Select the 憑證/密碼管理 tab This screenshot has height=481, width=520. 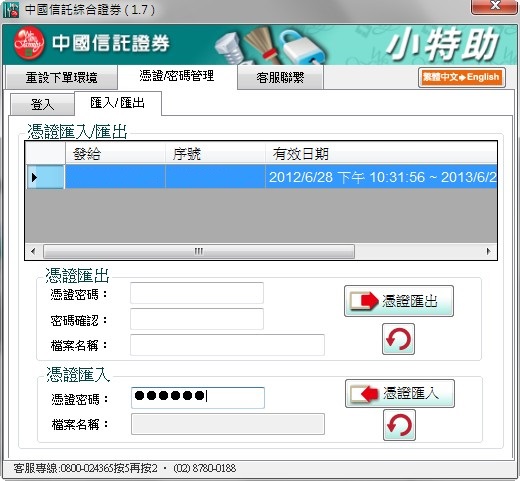coord(177,76)
